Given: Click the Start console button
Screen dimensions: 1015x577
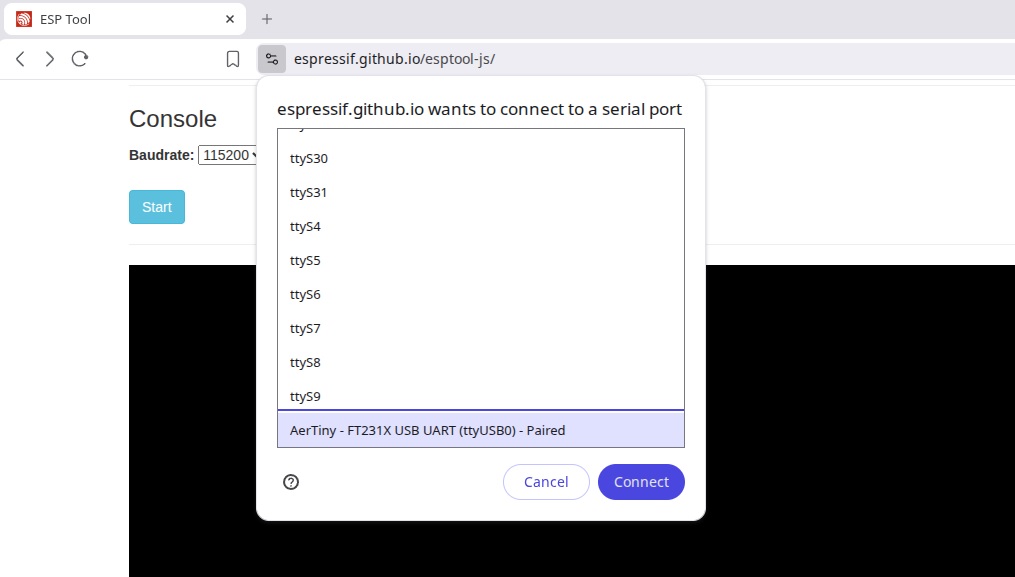Looking at the screenshot, I should (x=157, y=207).
